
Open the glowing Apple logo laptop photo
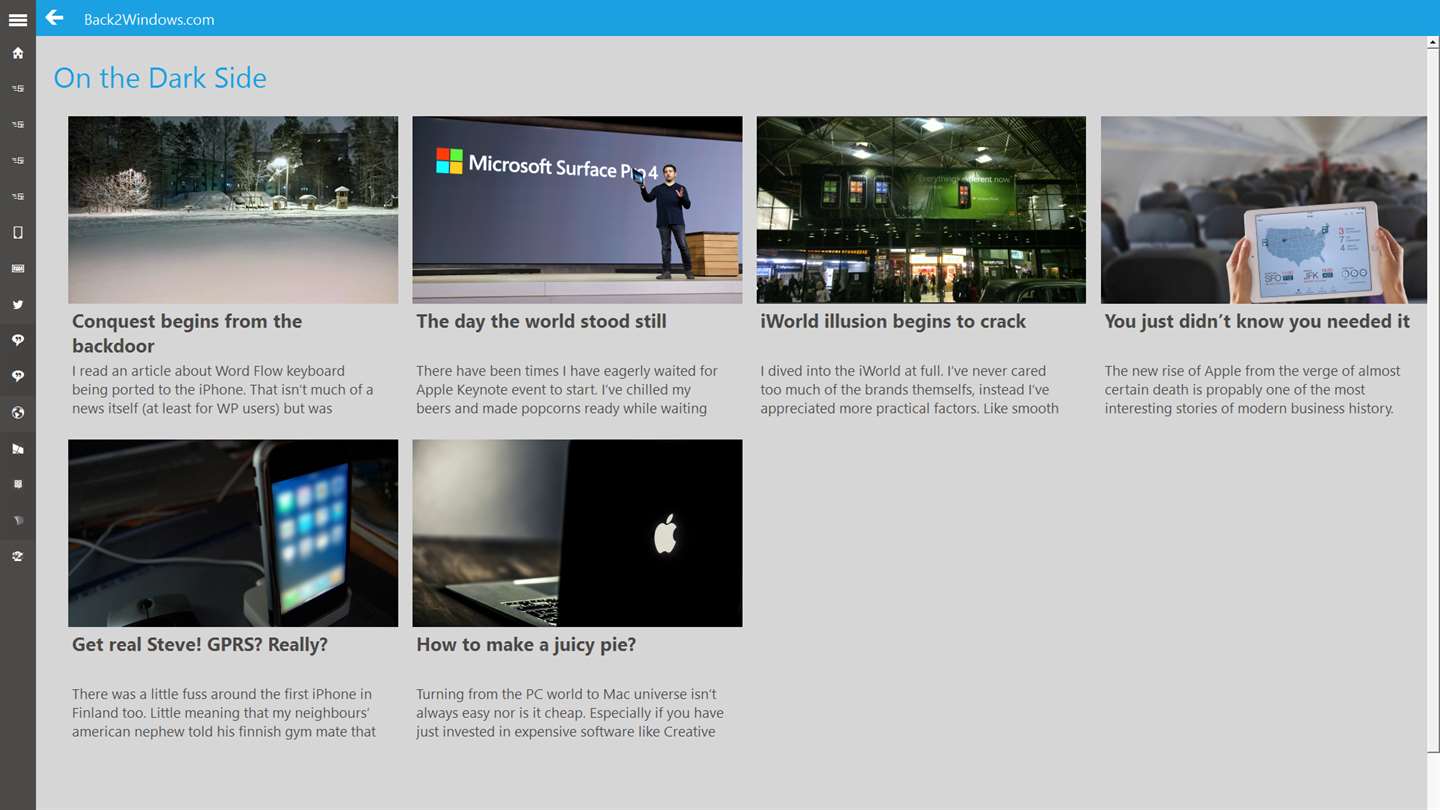coord(577,533)
